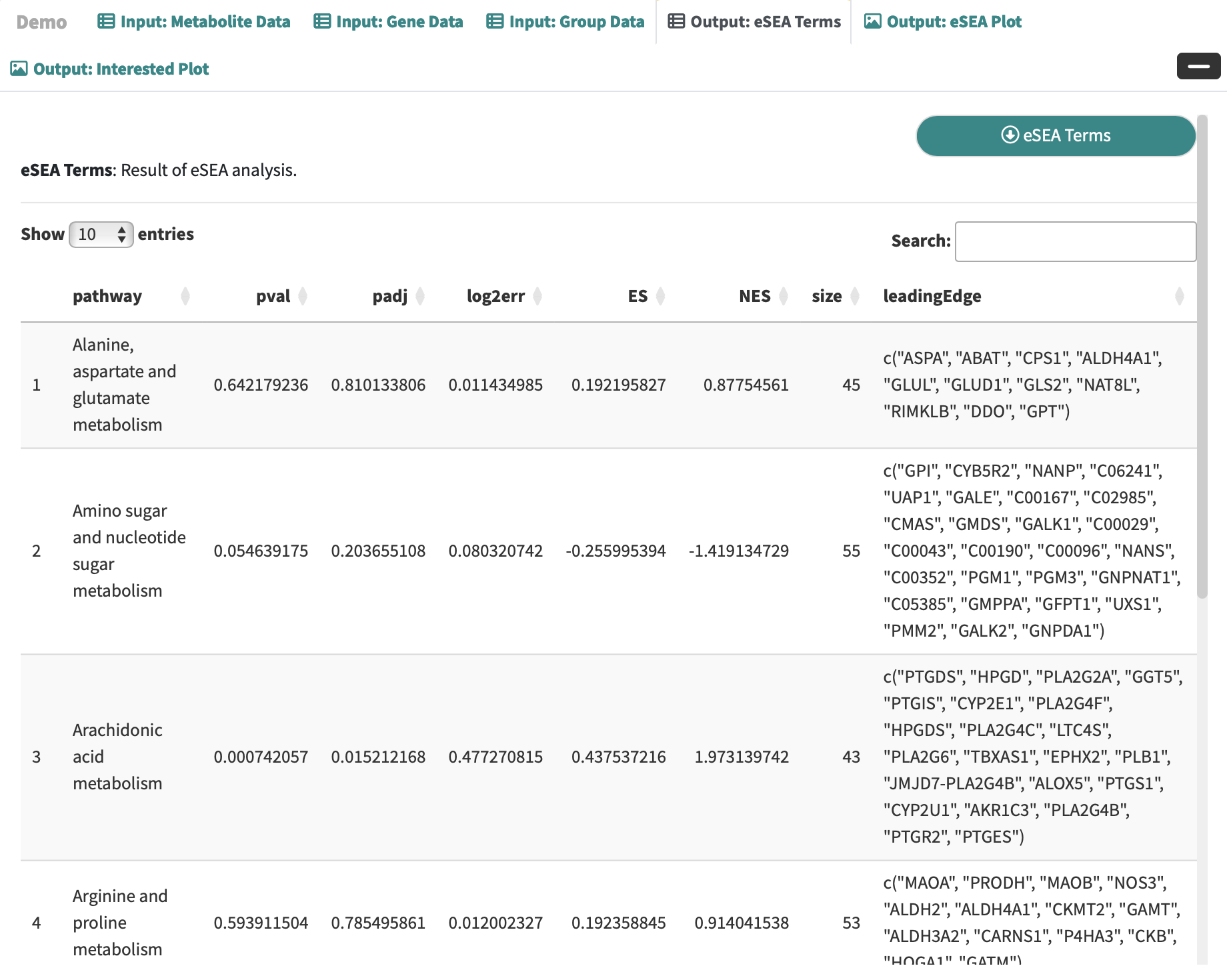The width and height of the screenshot is (1227, 980).
Task: Sort table by pval column arrows
Action: 303,296
